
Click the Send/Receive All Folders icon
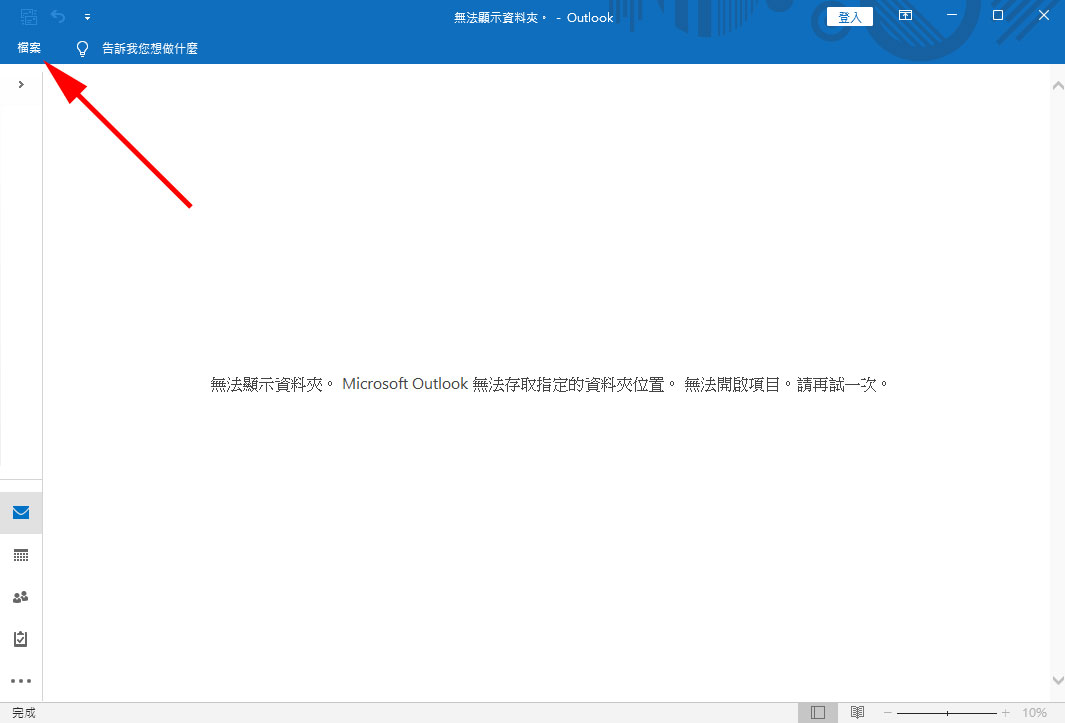[x=29, y=16]
